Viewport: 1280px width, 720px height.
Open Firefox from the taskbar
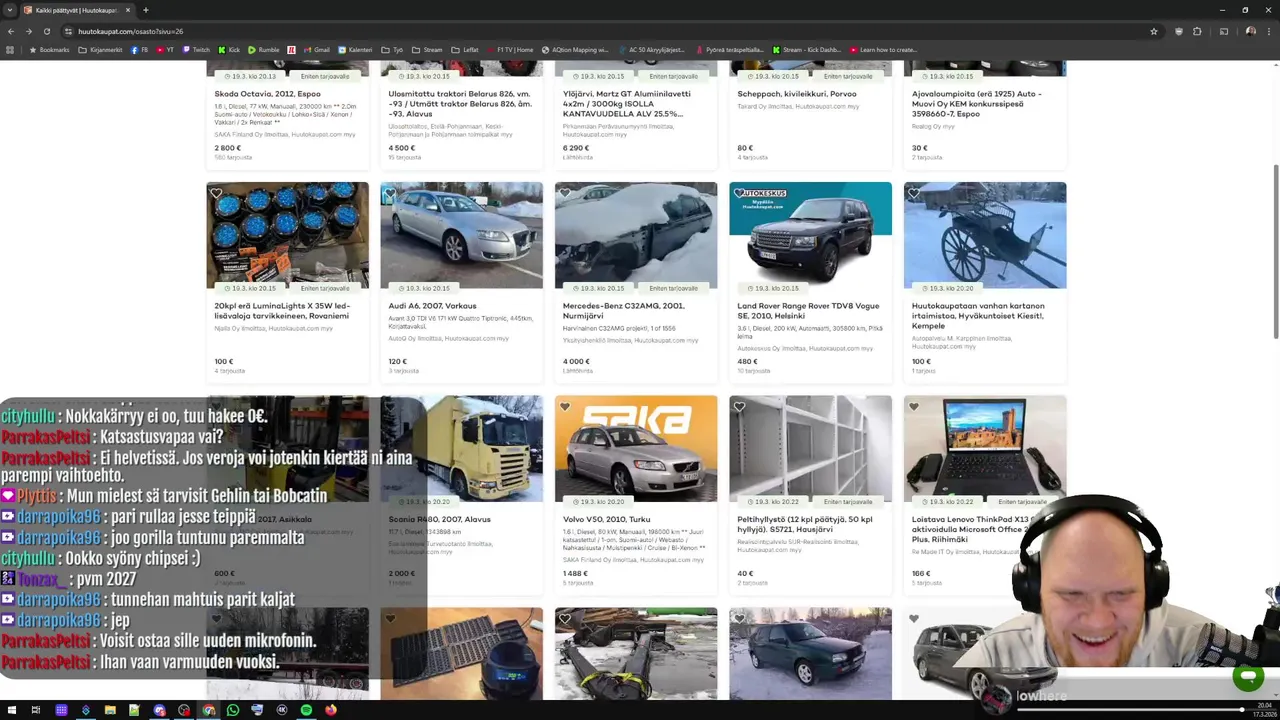(x=331, y=710)
